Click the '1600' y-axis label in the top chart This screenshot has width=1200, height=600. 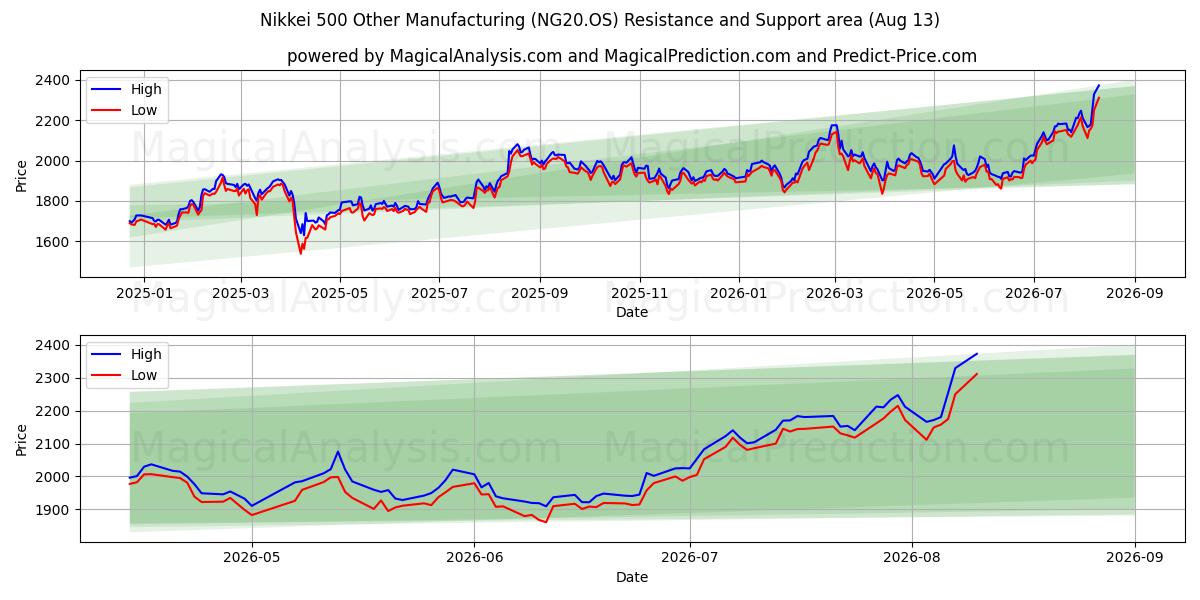point(53,242)
